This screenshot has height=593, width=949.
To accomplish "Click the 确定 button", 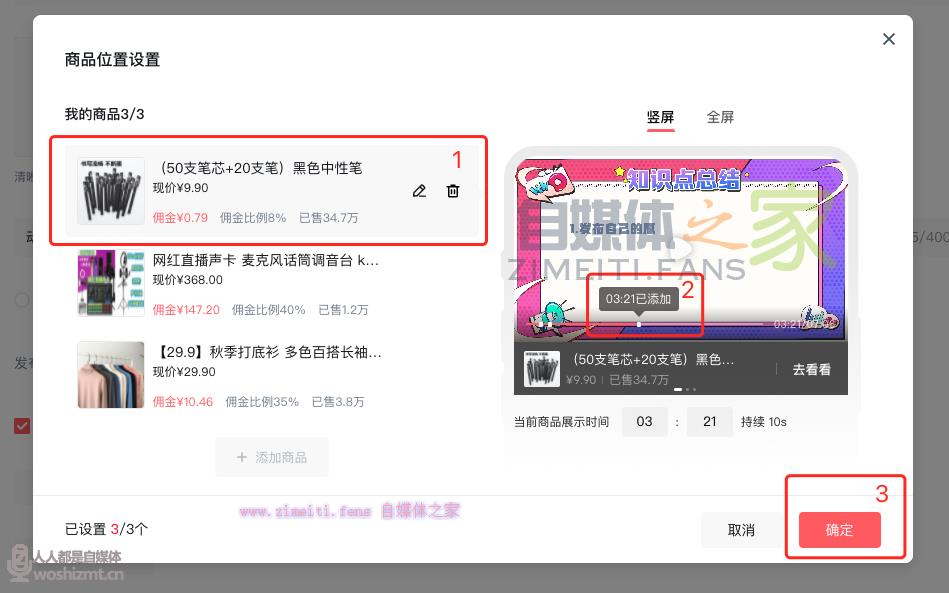I will [839, 530].
